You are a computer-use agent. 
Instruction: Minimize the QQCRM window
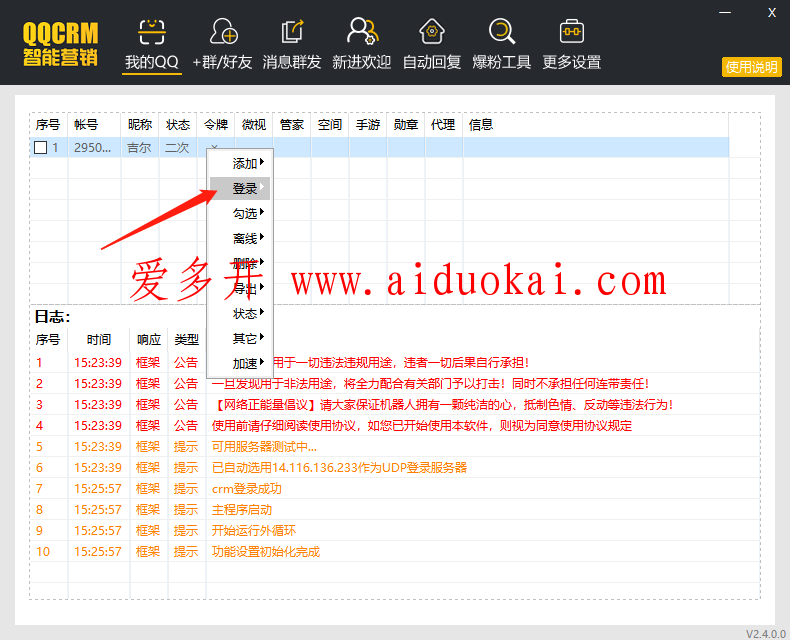coord(725,12)
